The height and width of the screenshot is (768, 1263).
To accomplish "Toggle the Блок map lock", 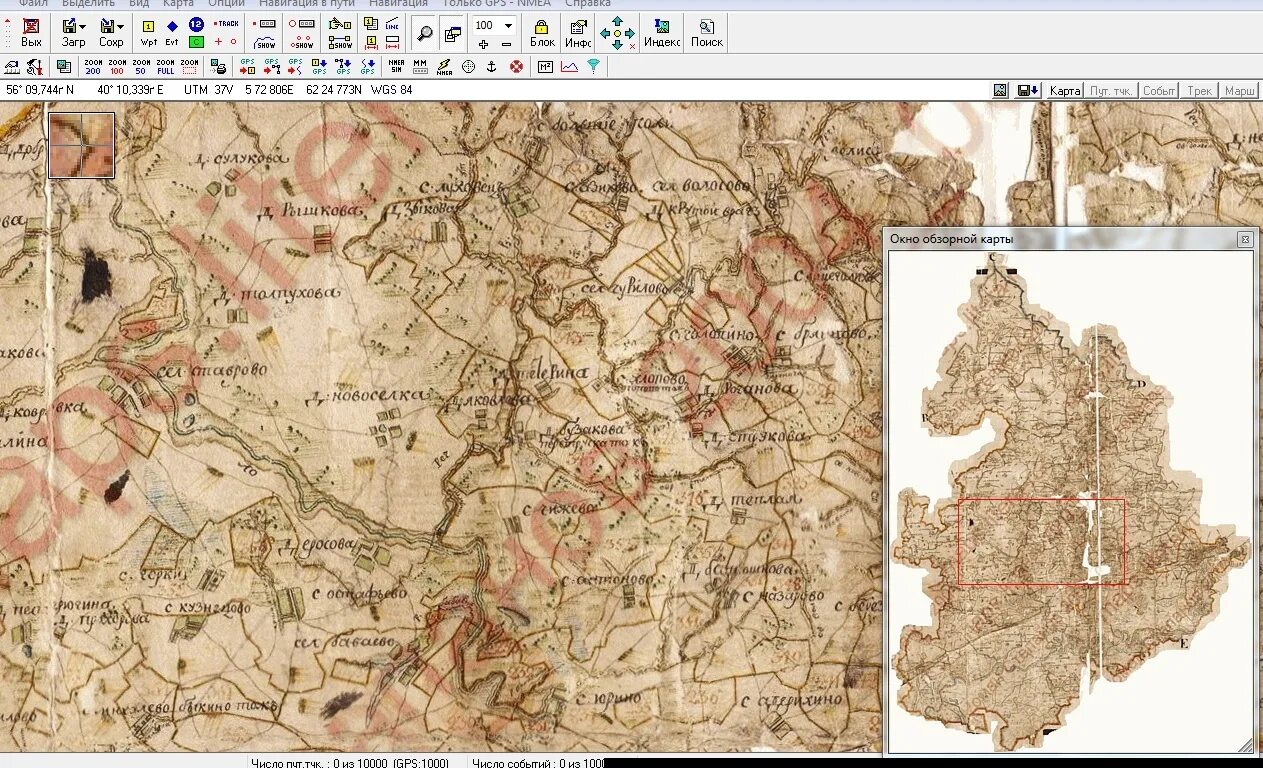I will click(x=542, y=33).
